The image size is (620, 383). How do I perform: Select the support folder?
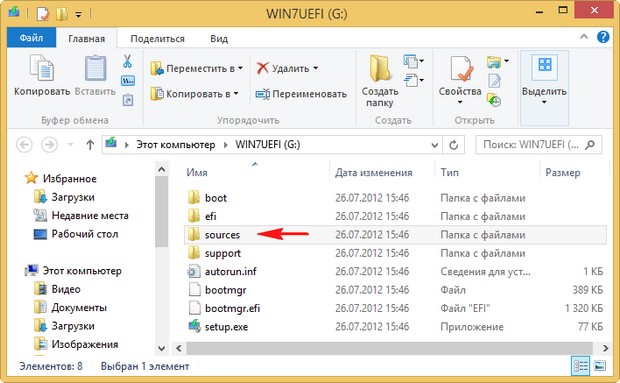[x=395, y=253]
